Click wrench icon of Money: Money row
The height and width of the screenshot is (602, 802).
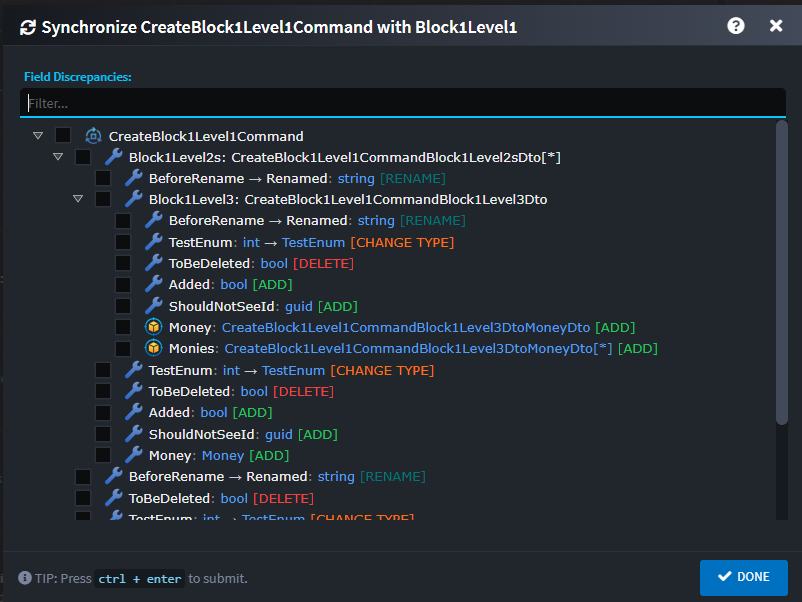point(133,455)
